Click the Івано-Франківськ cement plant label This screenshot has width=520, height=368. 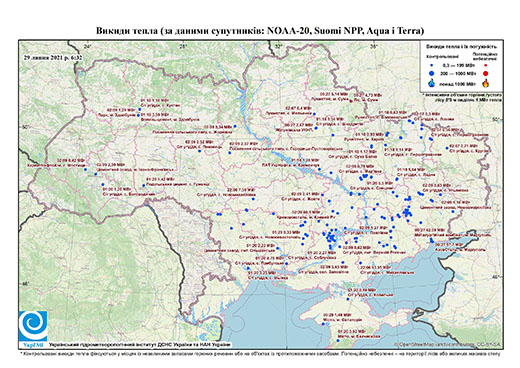pos(135,169)
